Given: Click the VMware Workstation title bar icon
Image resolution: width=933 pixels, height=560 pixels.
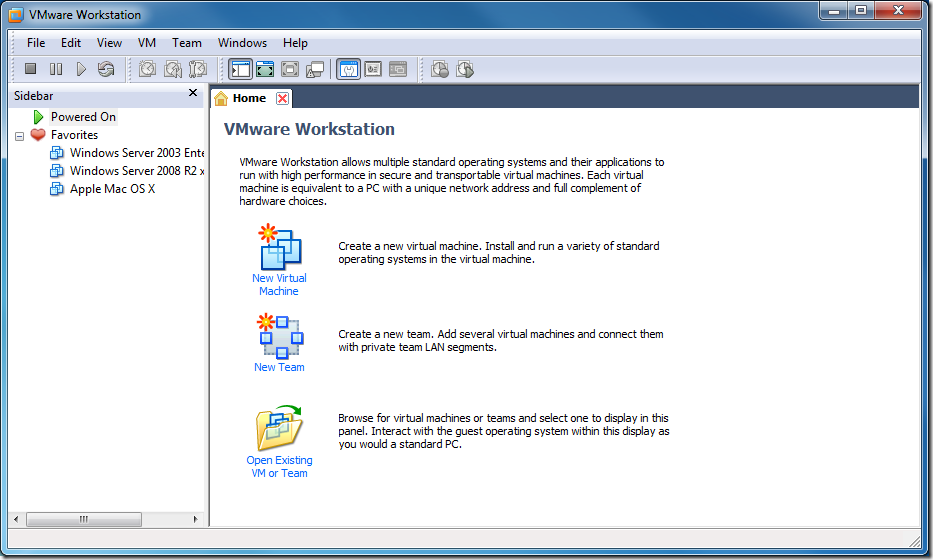Looking at the screenshot, I should (x=16, y=15).
